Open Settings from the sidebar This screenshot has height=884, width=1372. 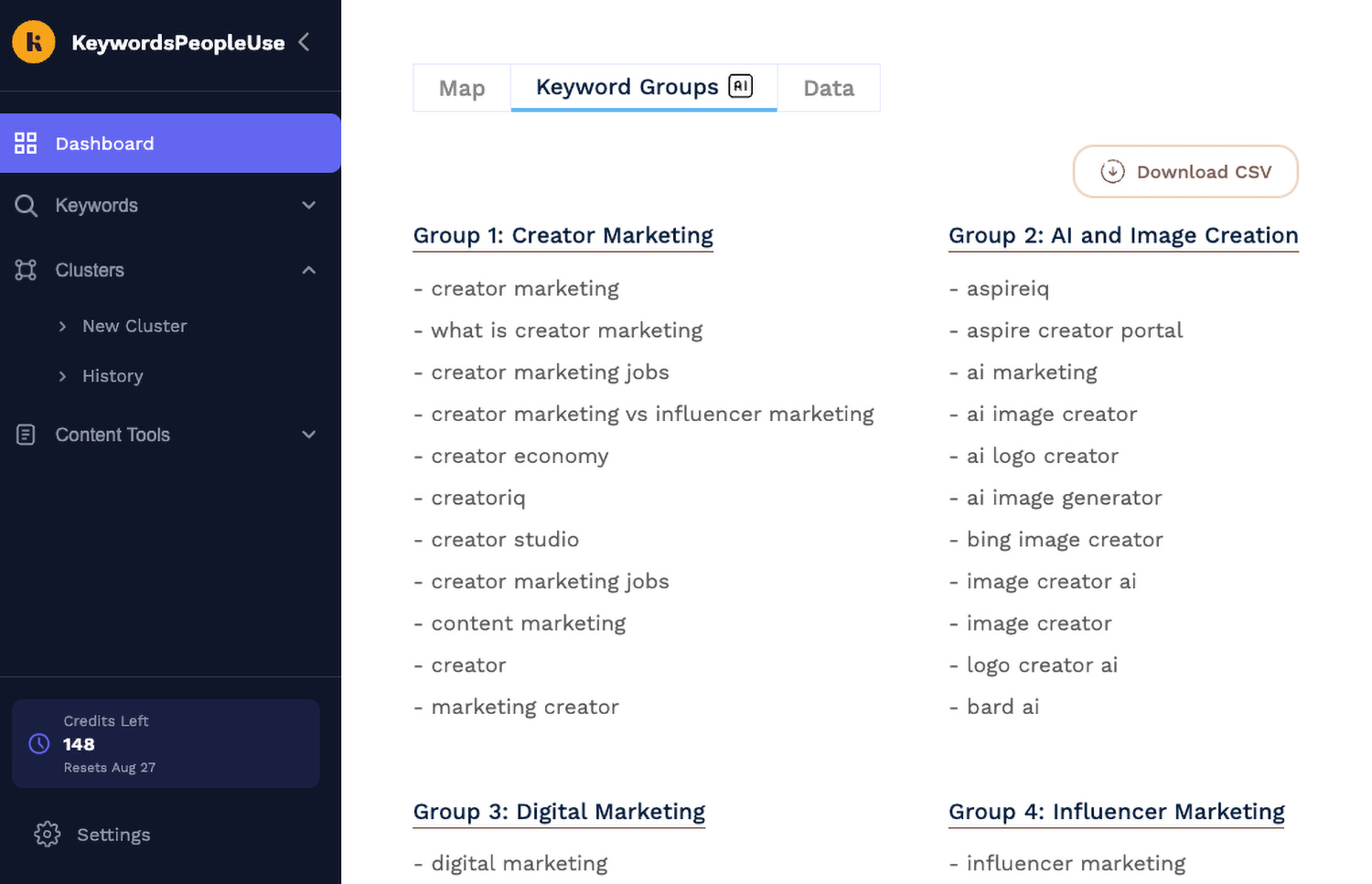click(113, 835)
